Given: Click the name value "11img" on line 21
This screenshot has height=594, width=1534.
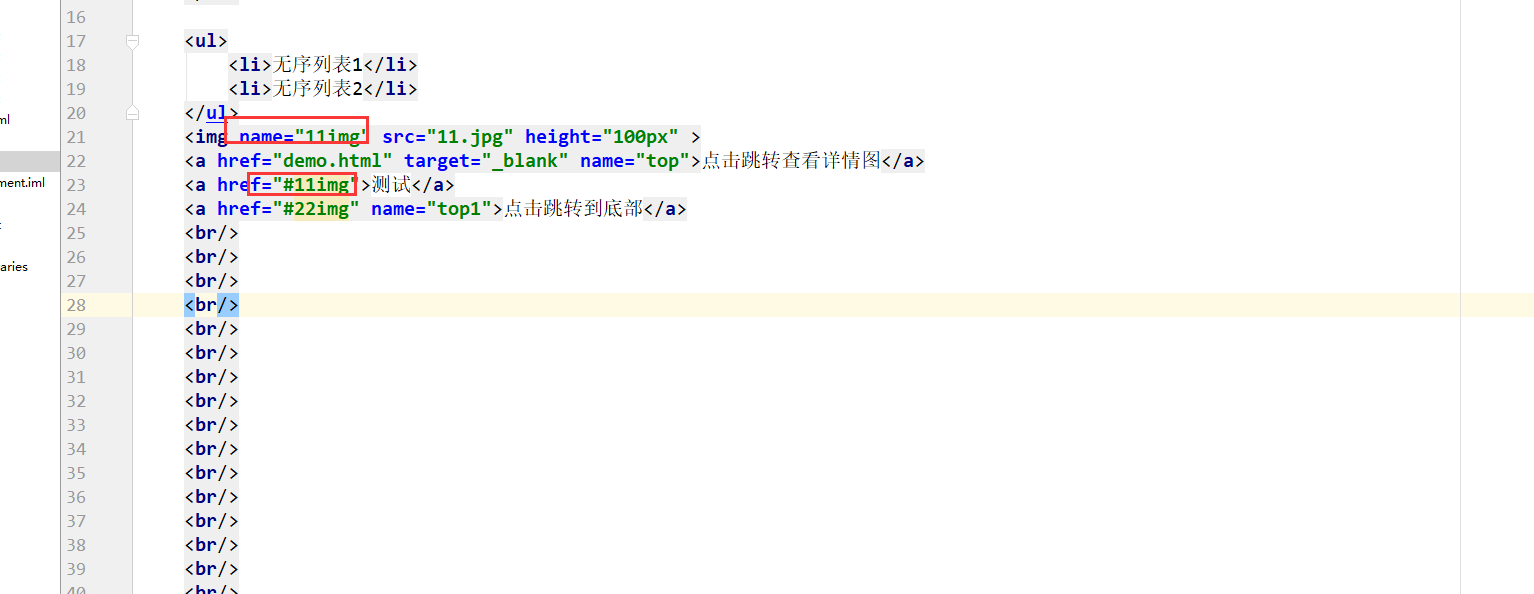Looking at the screenshot, I should coord(332,137).
